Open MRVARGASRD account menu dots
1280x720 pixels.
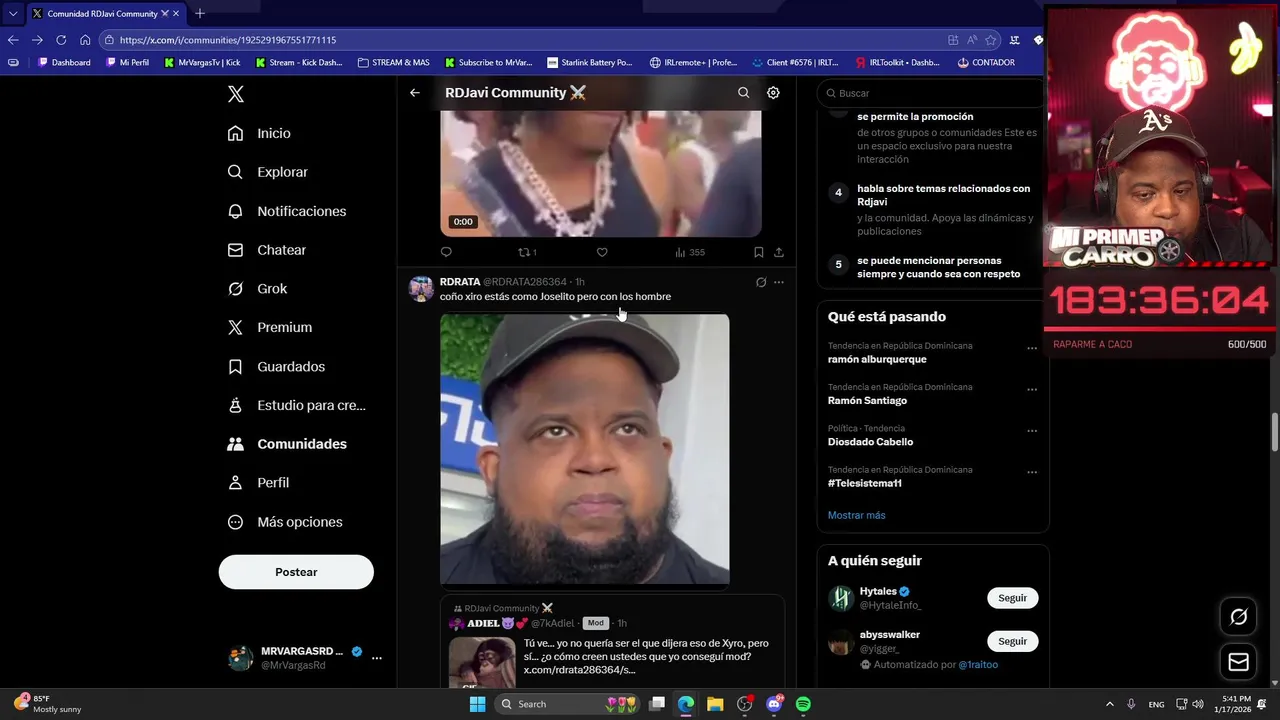click(377, 658)
